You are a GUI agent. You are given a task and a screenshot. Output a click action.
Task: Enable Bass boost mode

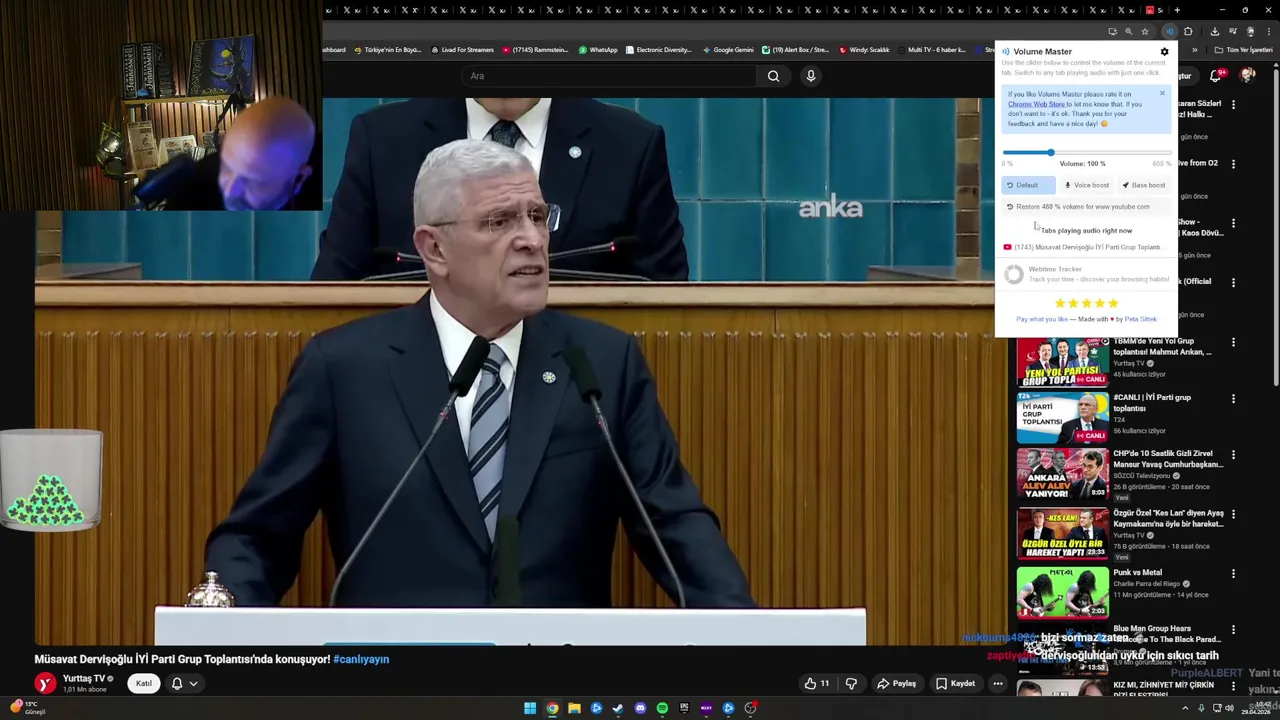(1144, 185)
